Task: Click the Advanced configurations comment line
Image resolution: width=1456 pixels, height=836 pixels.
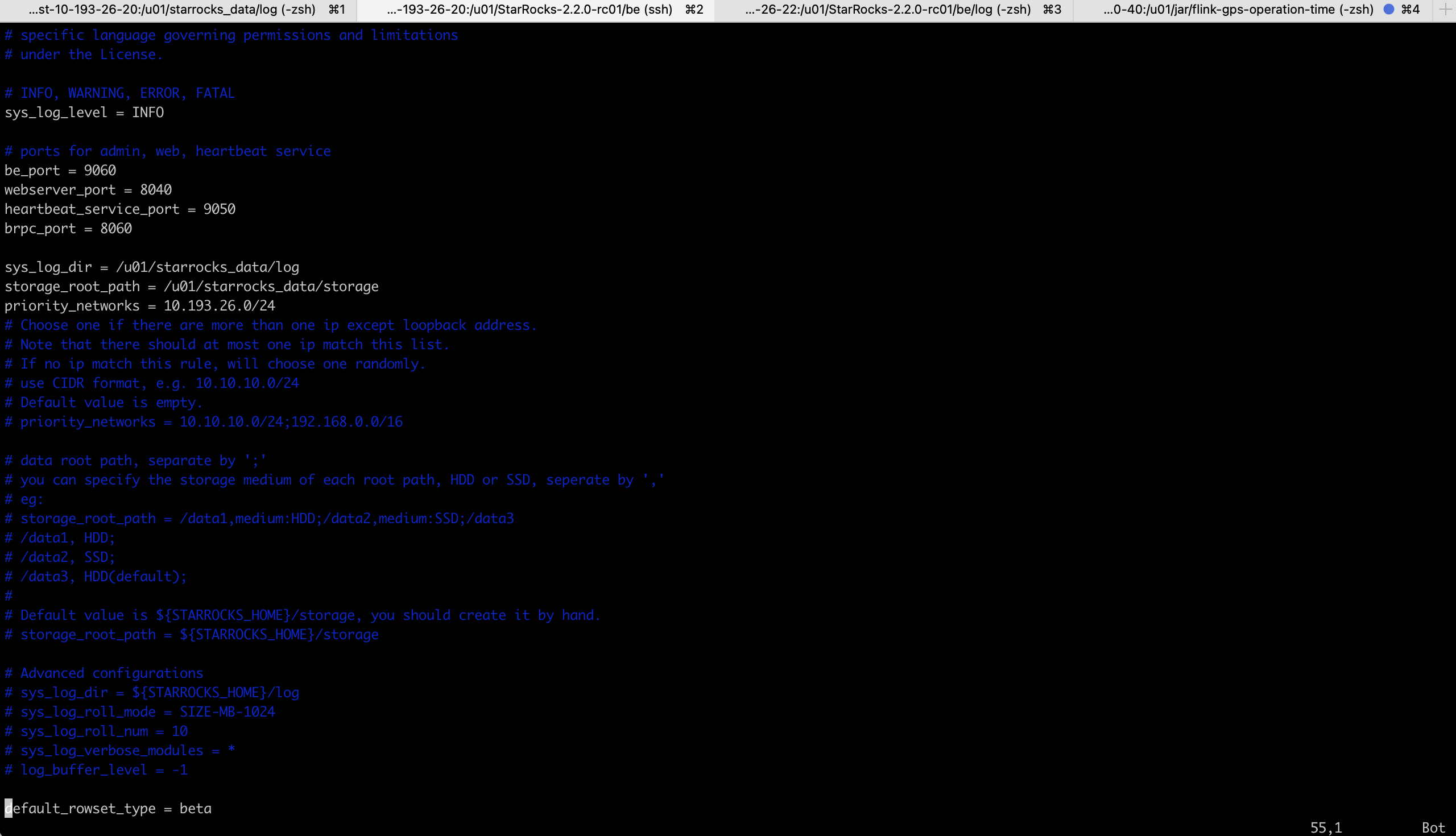Action: [104, 673]
